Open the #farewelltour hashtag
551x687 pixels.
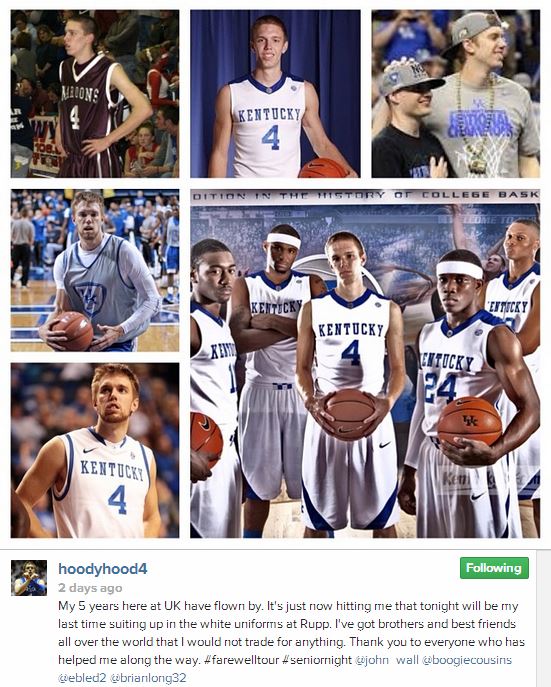tap(241, 660)
